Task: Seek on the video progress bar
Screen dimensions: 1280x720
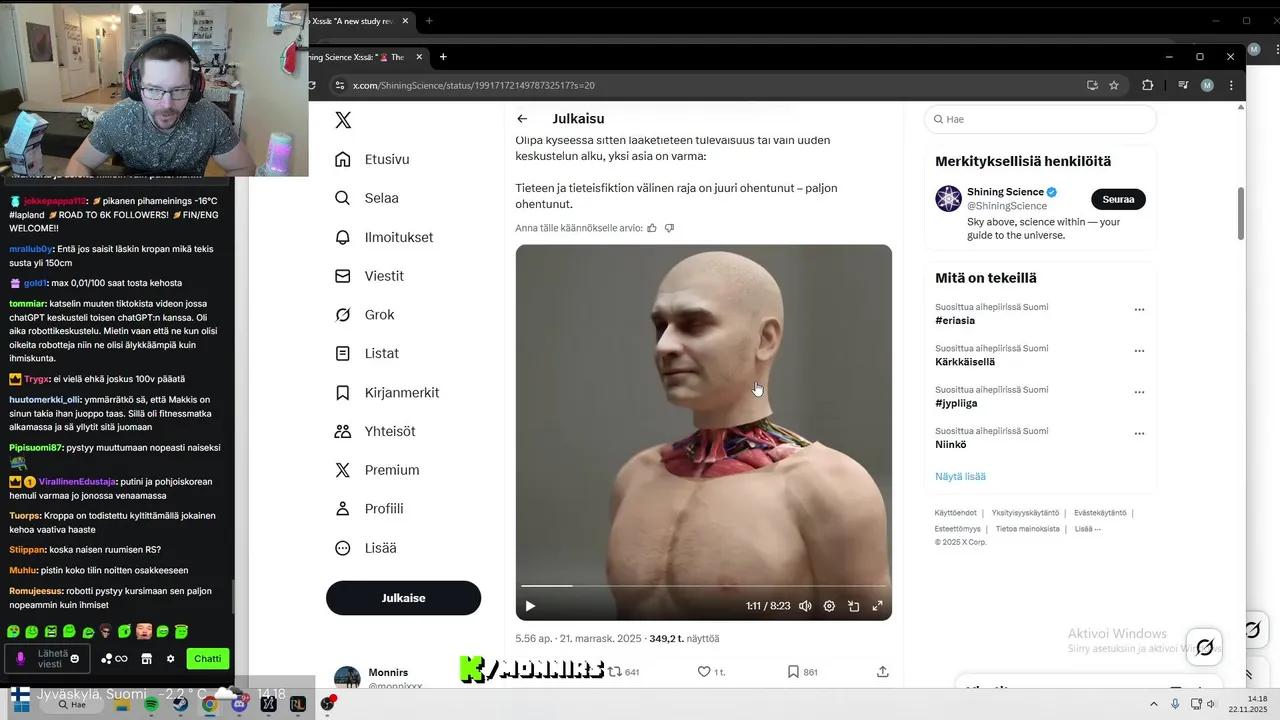Action: click(x=703, y=586)
